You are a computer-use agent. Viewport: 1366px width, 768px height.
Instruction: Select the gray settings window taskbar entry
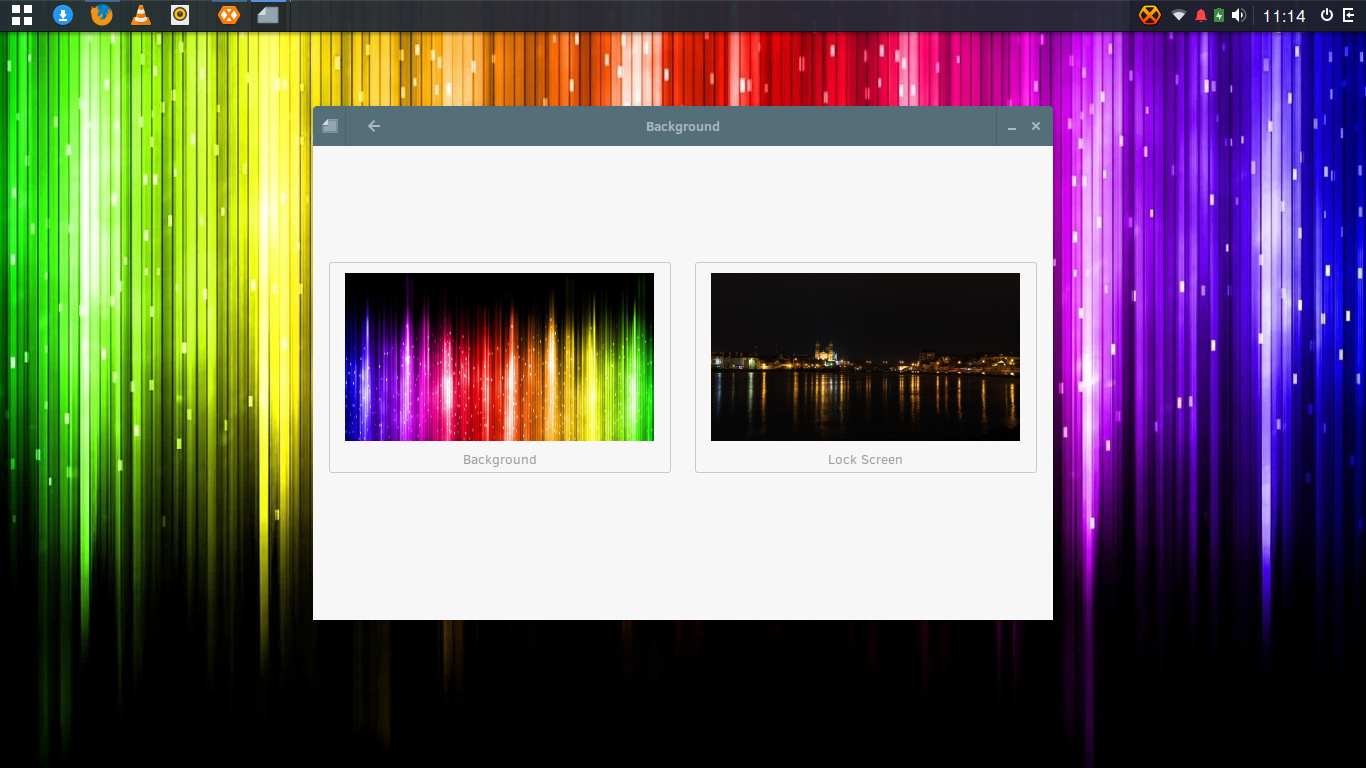(x=267, y=15)
